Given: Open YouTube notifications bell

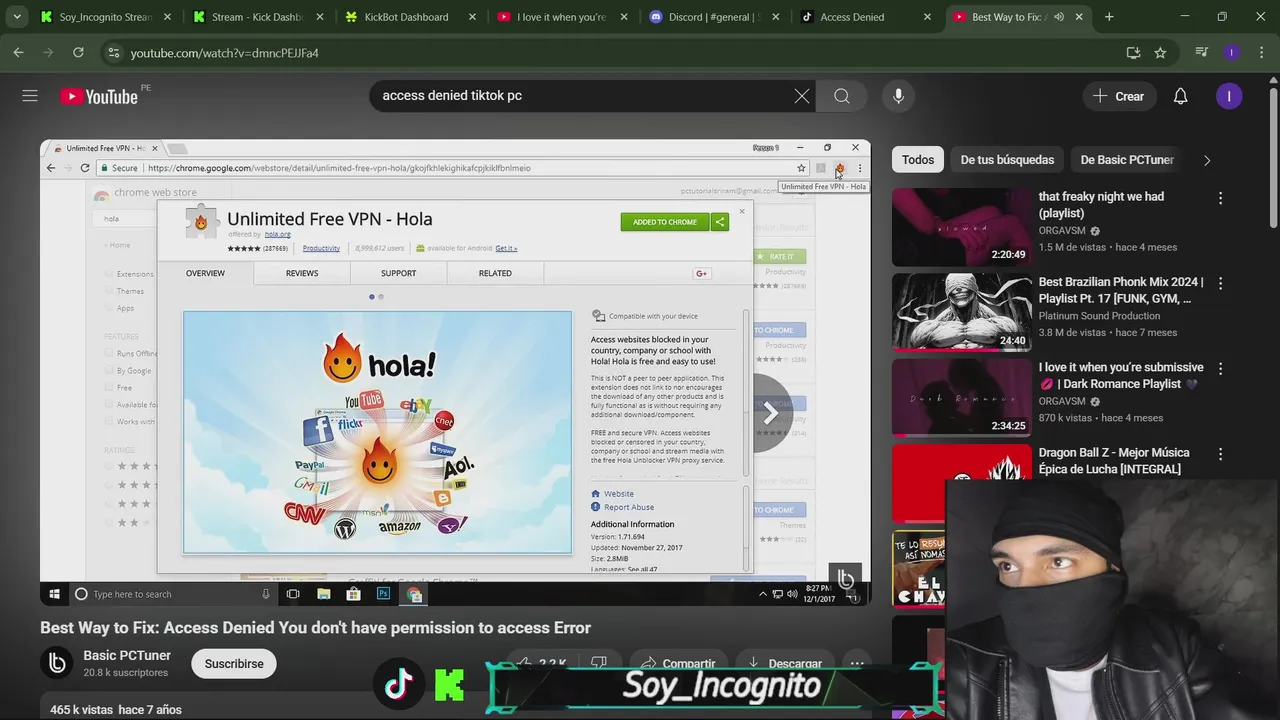Looking at the screenshot, I should 1180,96.
